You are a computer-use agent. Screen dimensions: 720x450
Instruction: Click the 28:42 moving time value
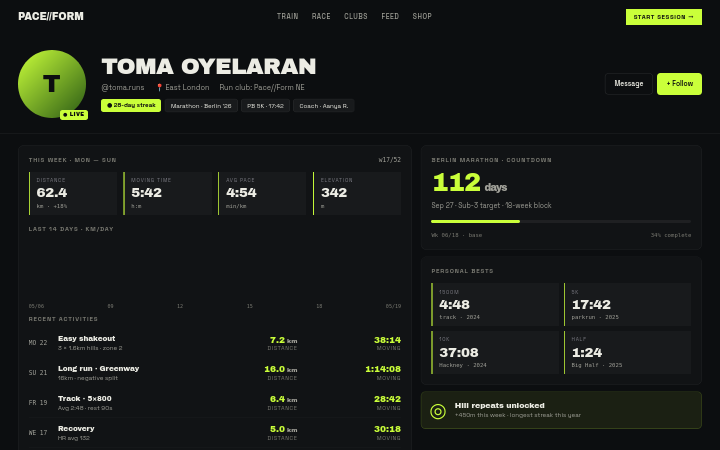387,399
